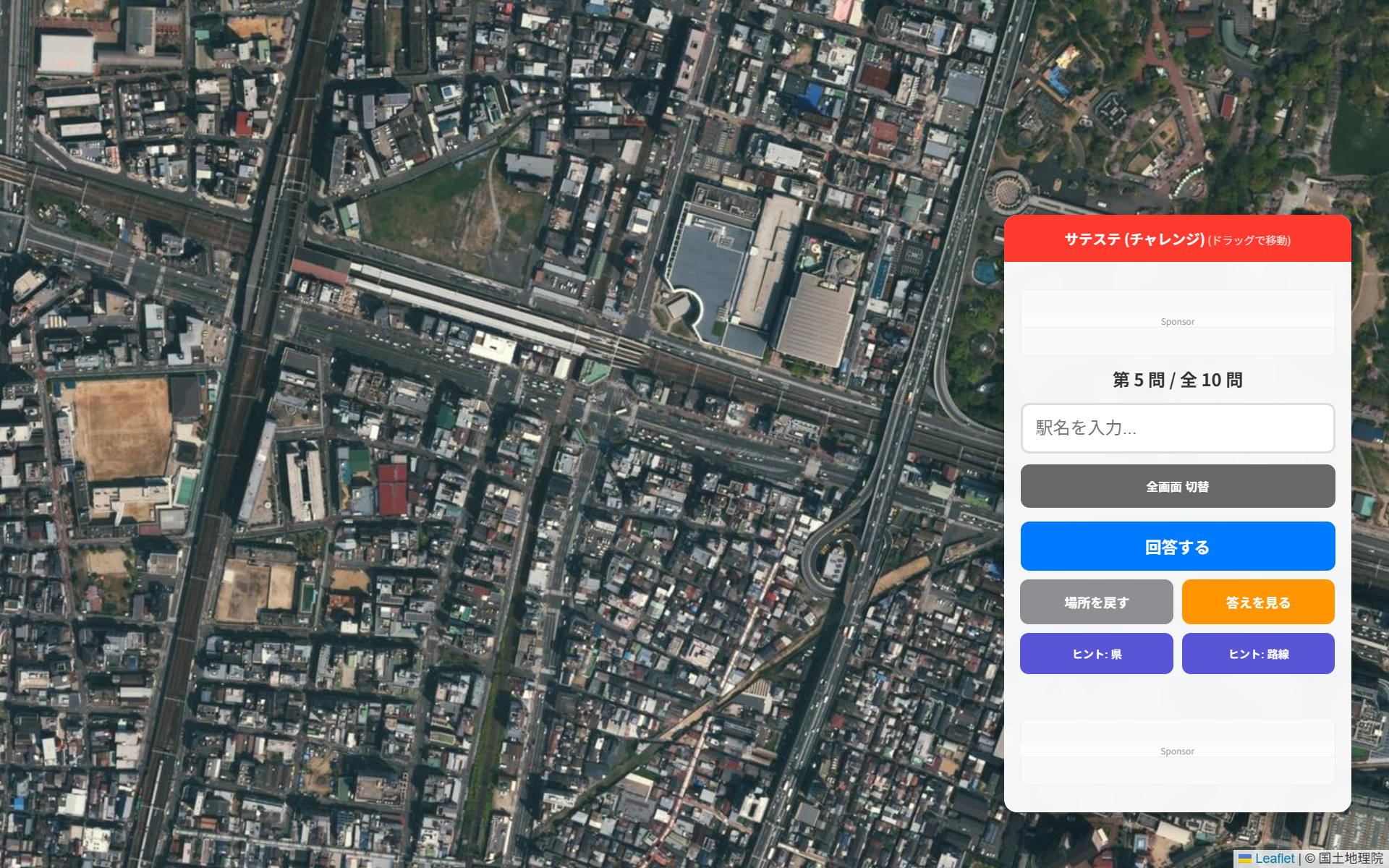Click the station name input field
Viewport: 1389px width, 868px height.
point(1178,428)
